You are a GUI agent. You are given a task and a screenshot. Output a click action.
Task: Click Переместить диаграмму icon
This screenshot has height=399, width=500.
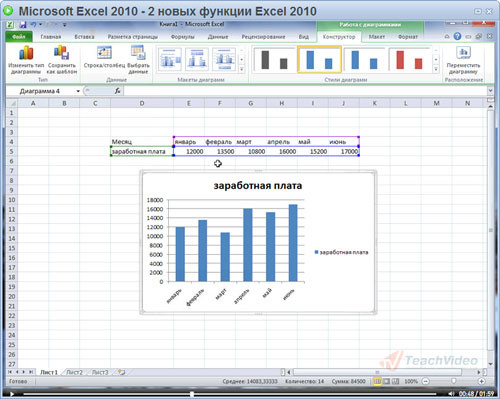tap(464, 53)
